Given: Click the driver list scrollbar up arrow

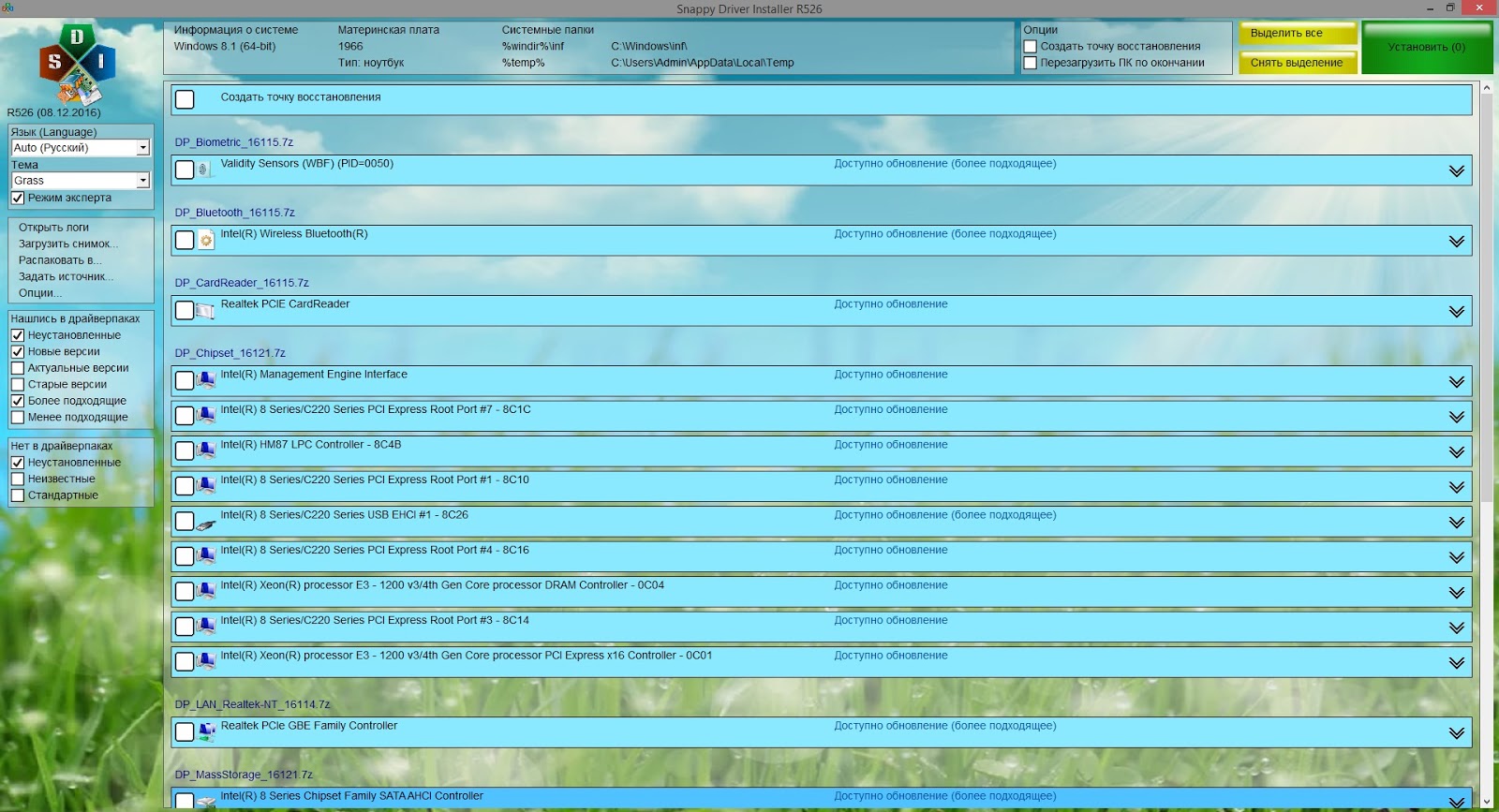Looking at the screenshot, I should tap(1487, 87).
